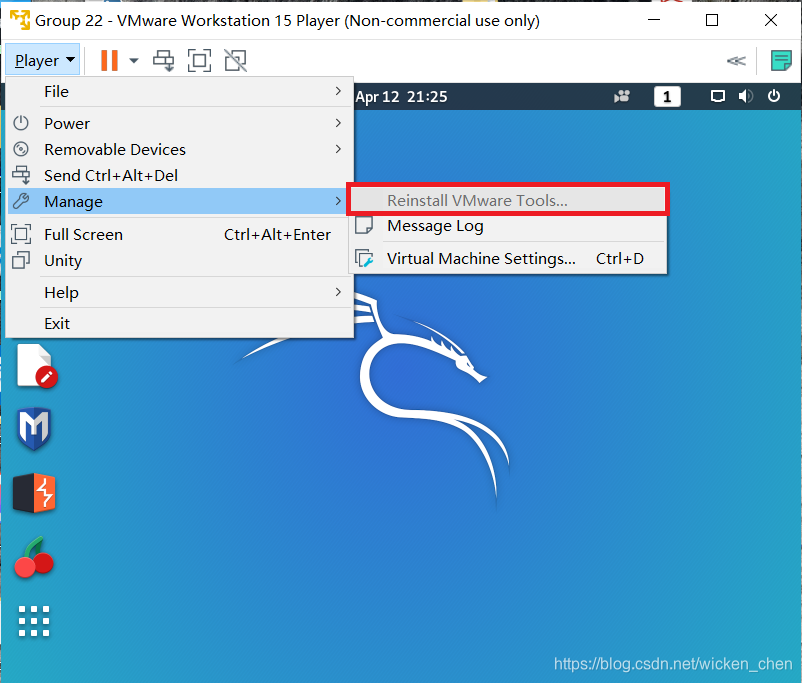Screen dimensions: 802x683
Task: Pause the virtual machine
Action: click(109, 60)
